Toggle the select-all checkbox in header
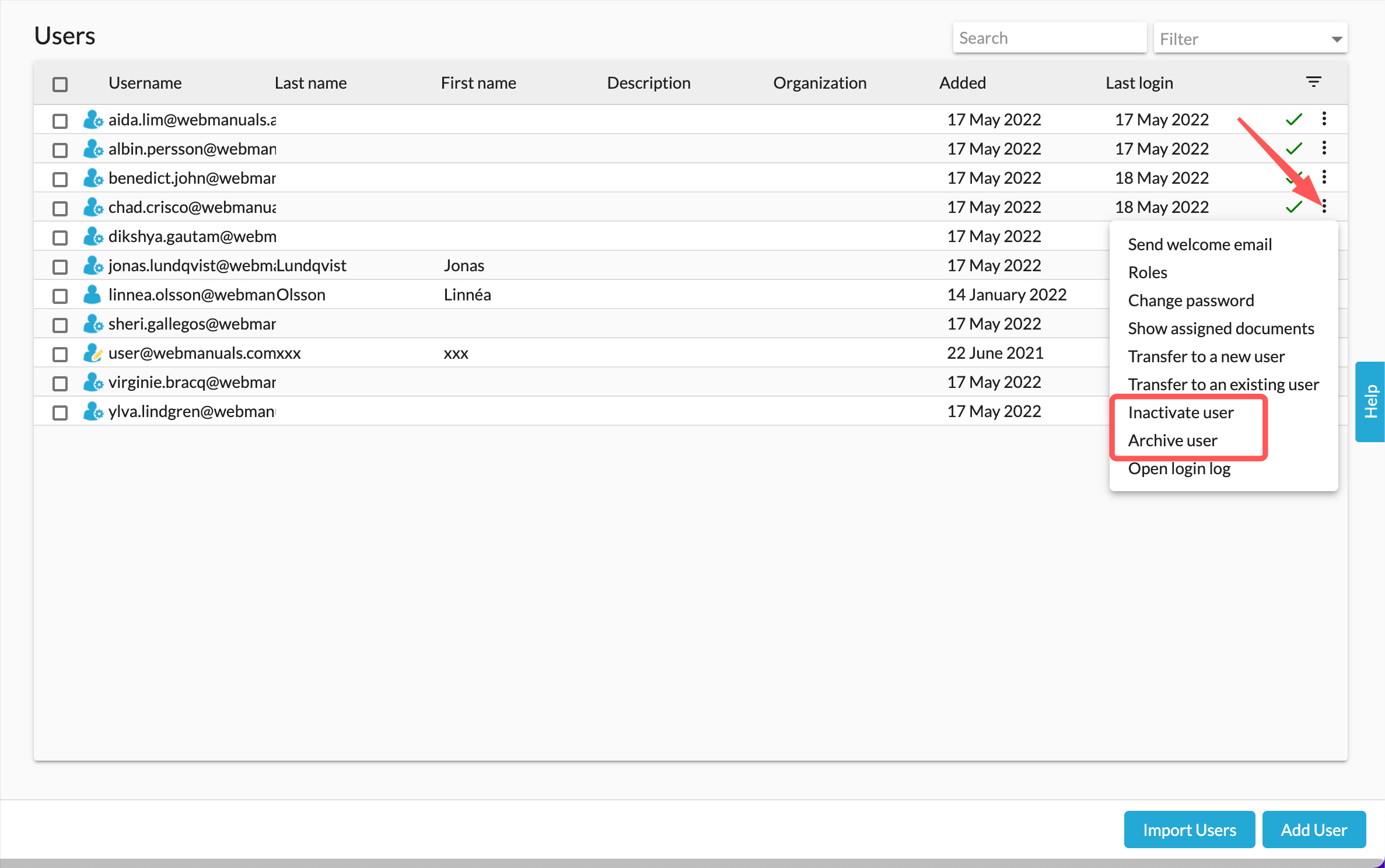The width and height of the screenshot is (1385, 868). 60,84
